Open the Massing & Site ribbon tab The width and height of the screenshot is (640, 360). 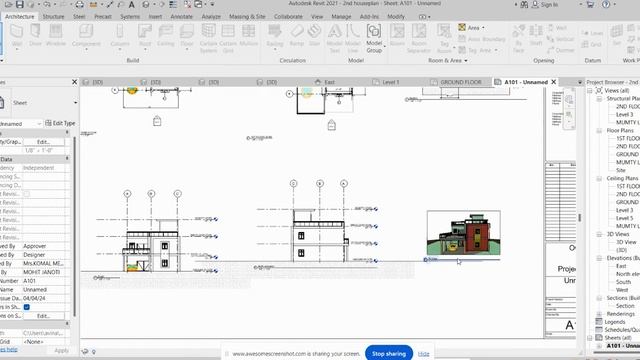(x=247, y=16)
